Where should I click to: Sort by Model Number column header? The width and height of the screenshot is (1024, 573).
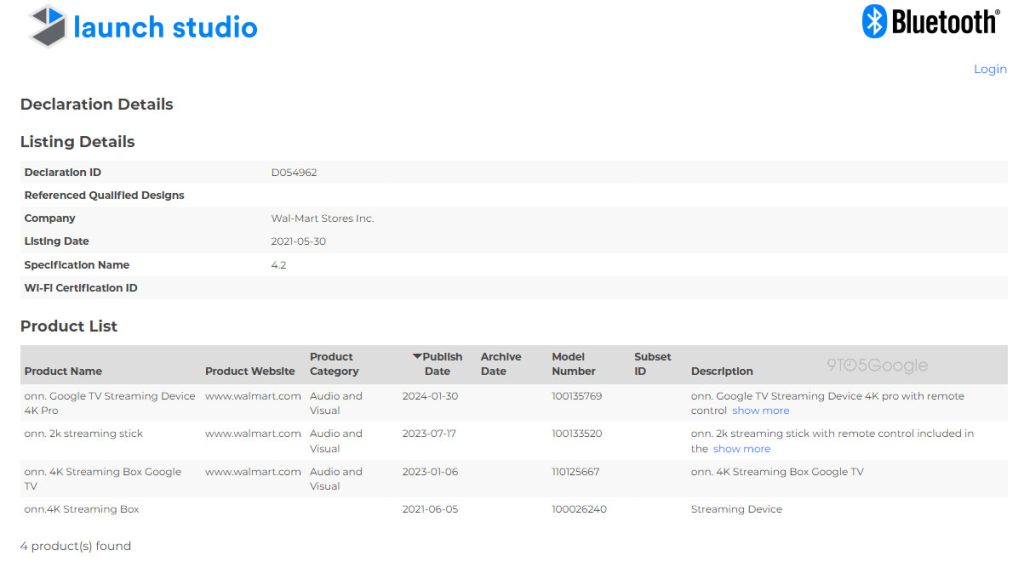coord(573,364)
